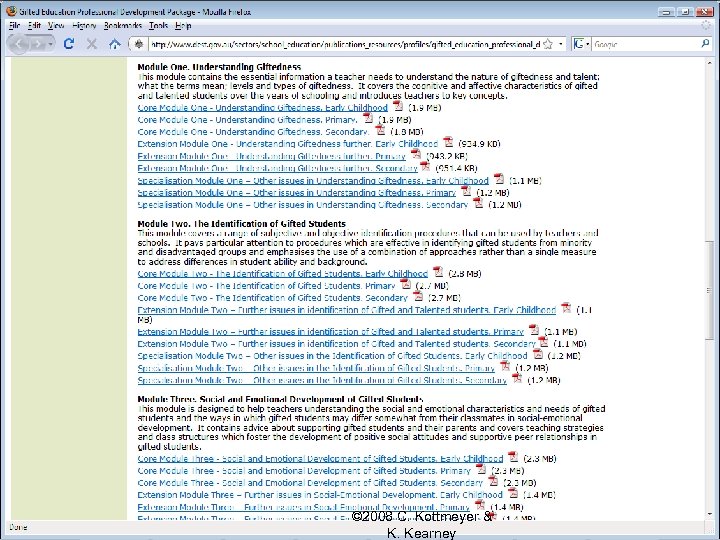Click PDF icon for Core Module Three Primary
The height and width of the screenshot is (540, 720).
tap(480, 469)
